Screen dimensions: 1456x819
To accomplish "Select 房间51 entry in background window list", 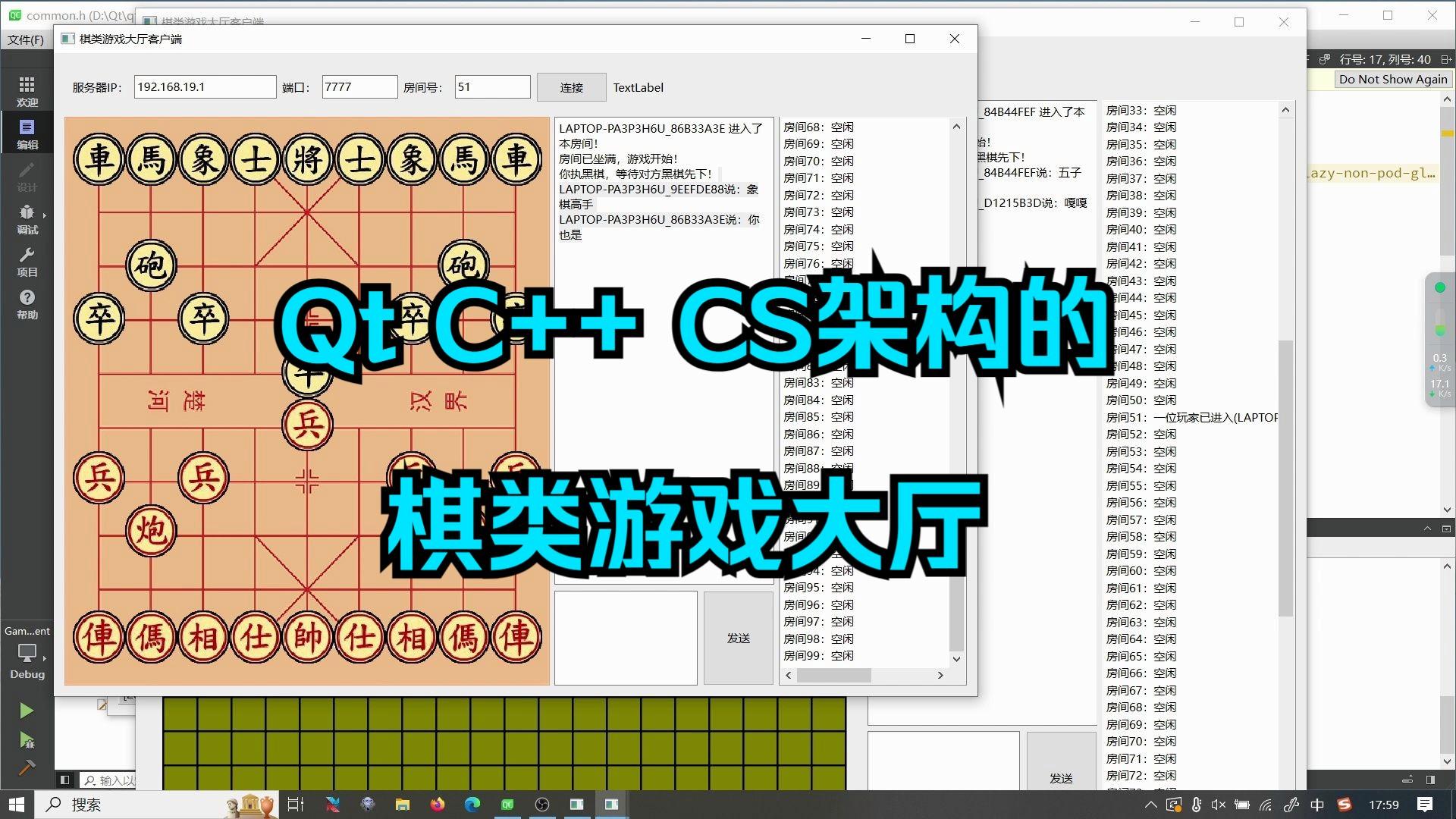I will [x=1191, y=417].
